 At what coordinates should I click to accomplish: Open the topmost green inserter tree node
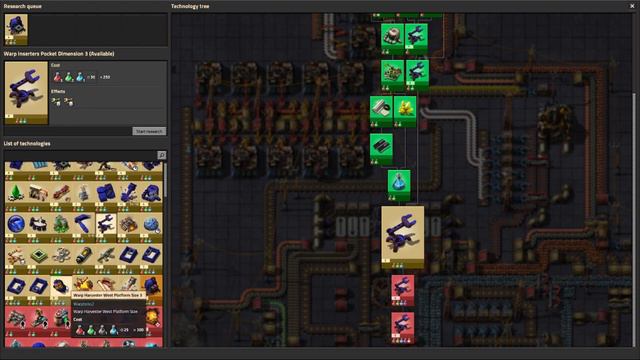click(x=416, y=39)
